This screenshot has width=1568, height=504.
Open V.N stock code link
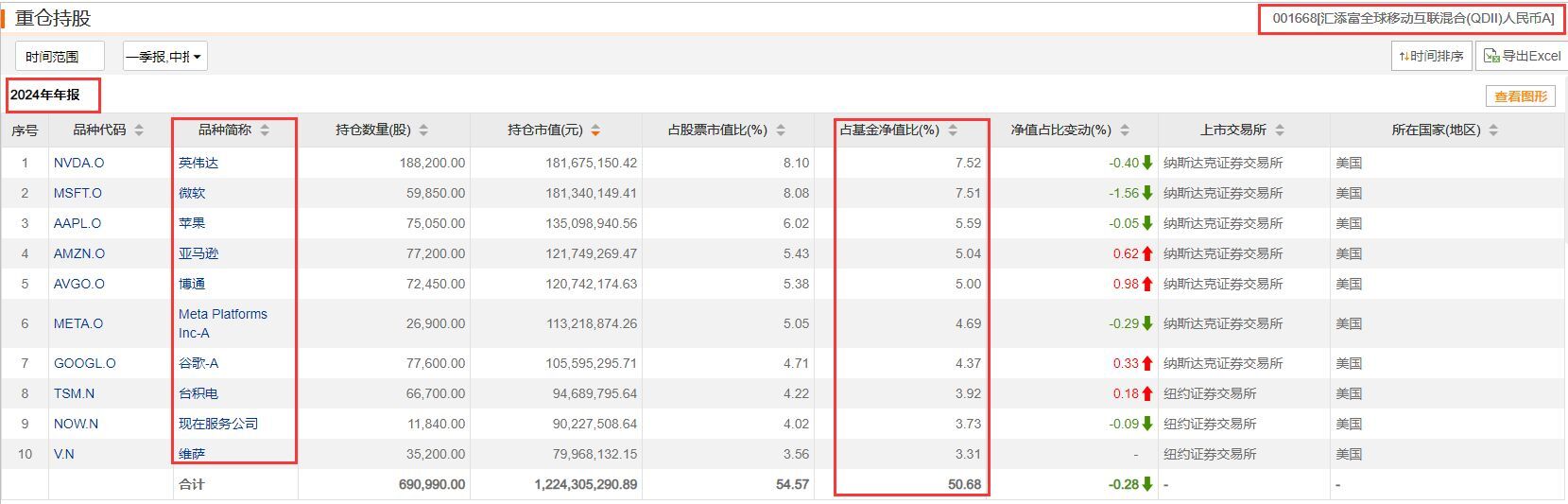click(63, 454)
